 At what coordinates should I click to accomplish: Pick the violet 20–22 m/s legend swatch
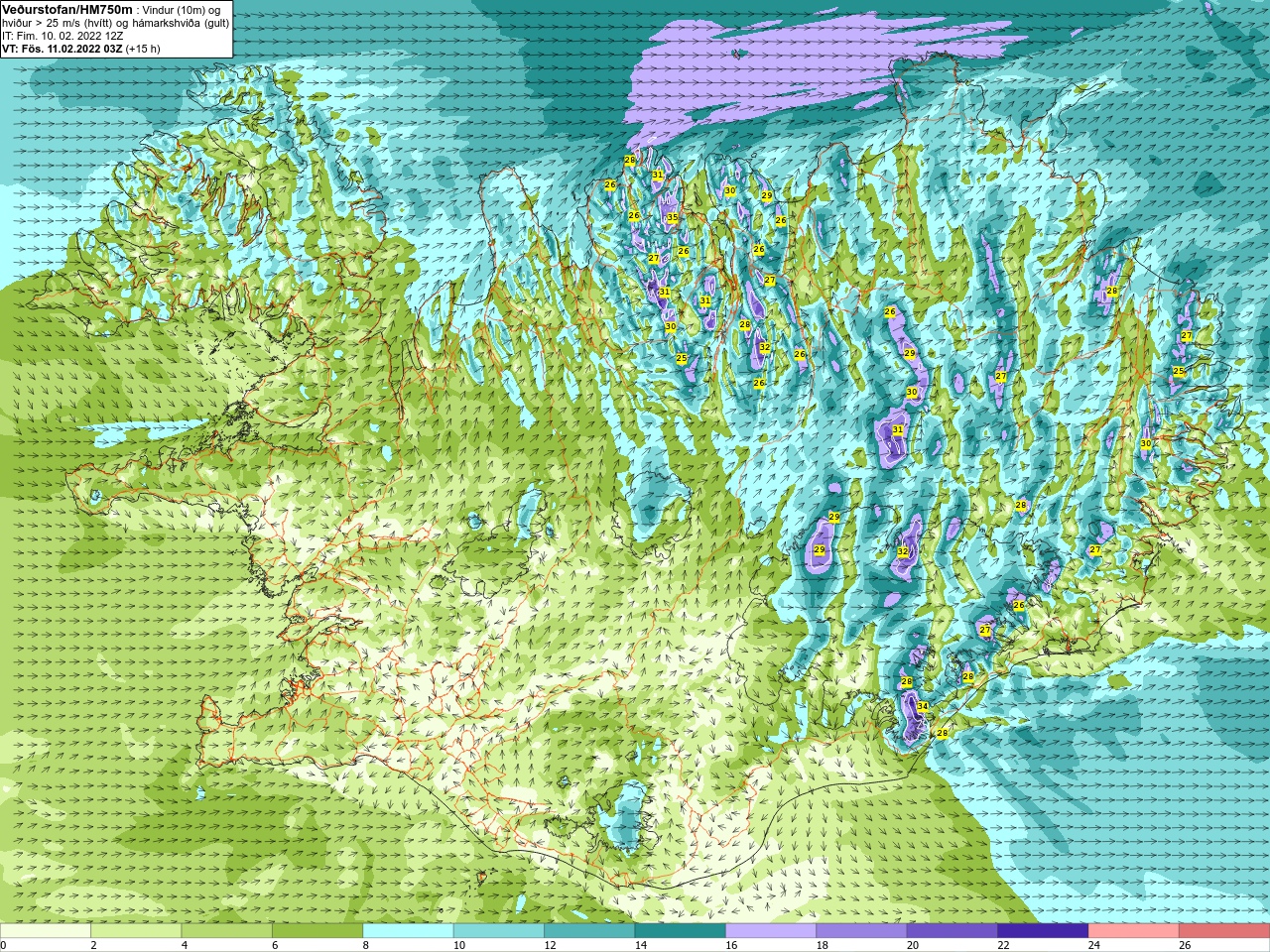952,931
